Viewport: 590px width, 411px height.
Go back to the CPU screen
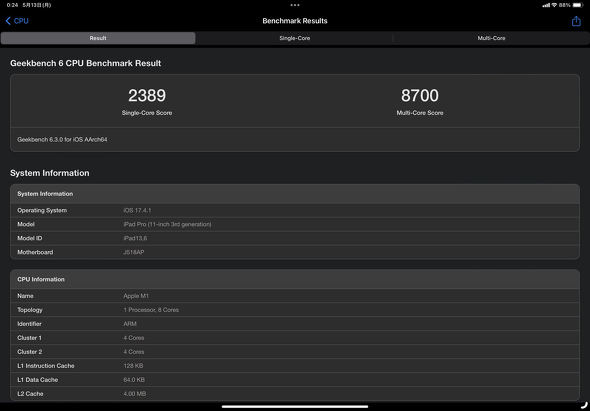pos(17,21)
